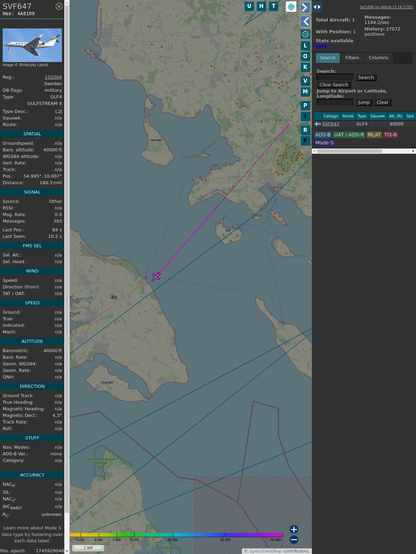Image resolution: width=416 pixels, height=554 pixels.
Task: Click the U map button
Action: coord(249,6)
